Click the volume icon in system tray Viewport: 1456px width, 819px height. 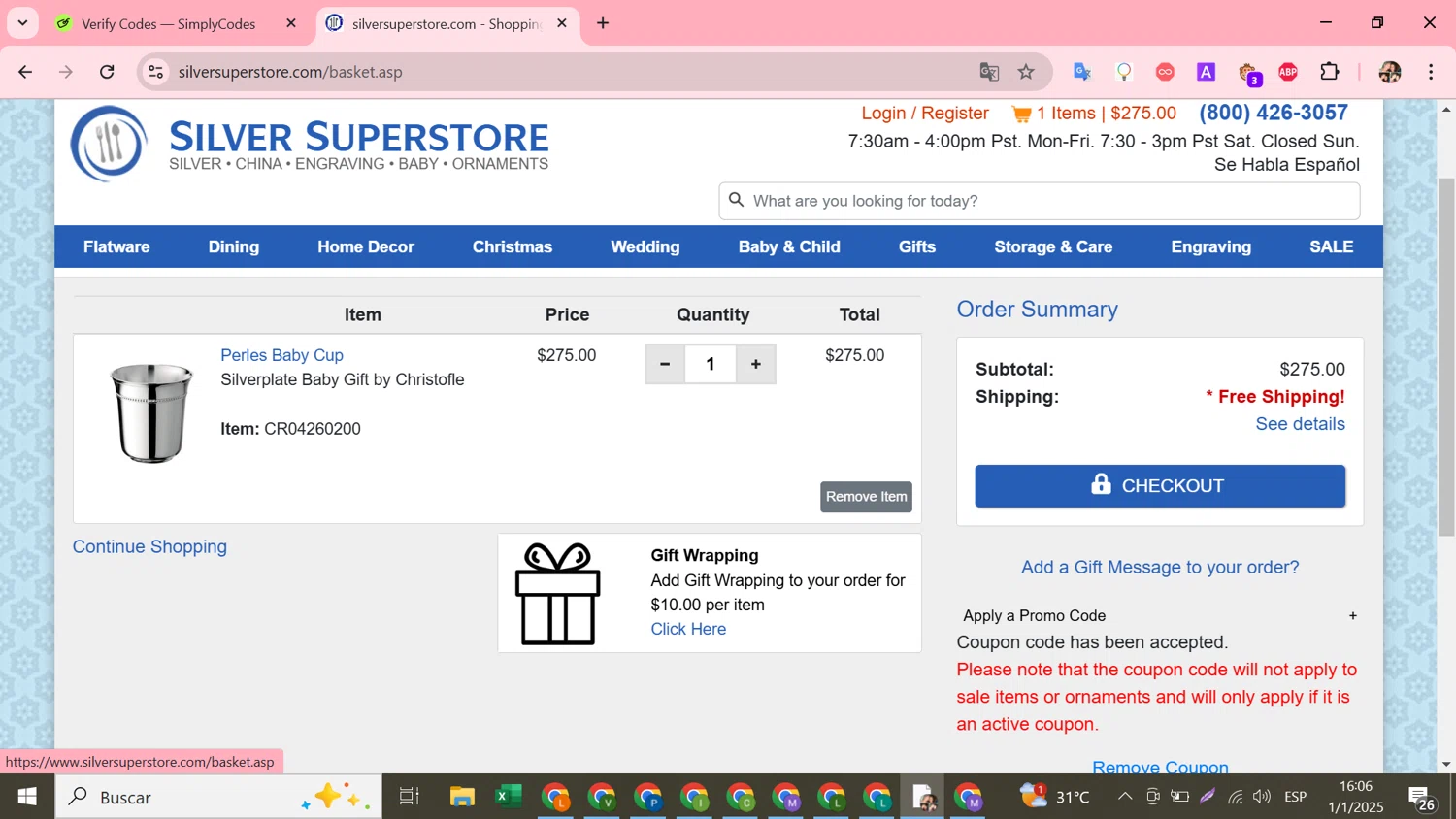point(1262,797)
